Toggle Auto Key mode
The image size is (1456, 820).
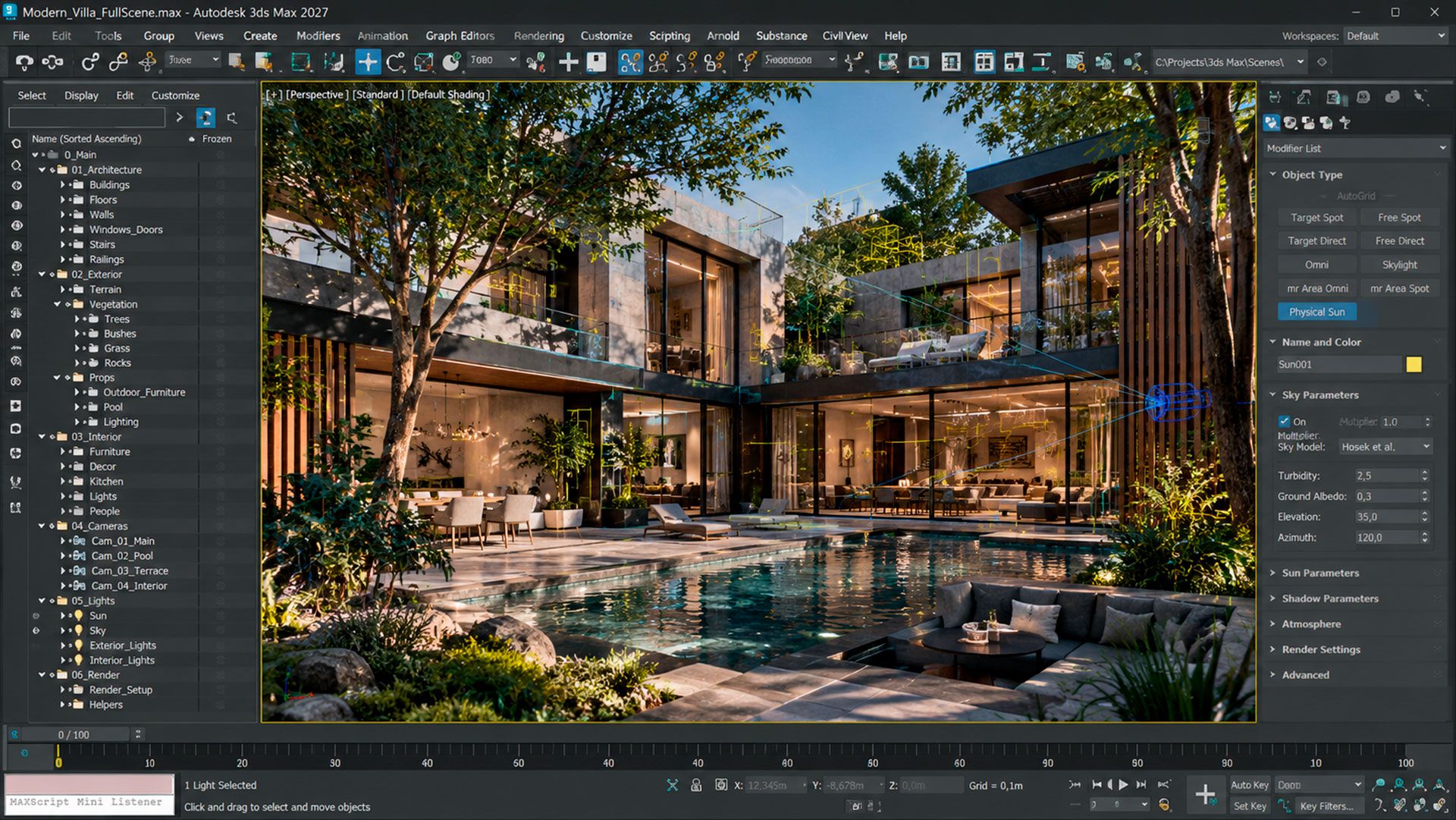(x=1249, y=785)
